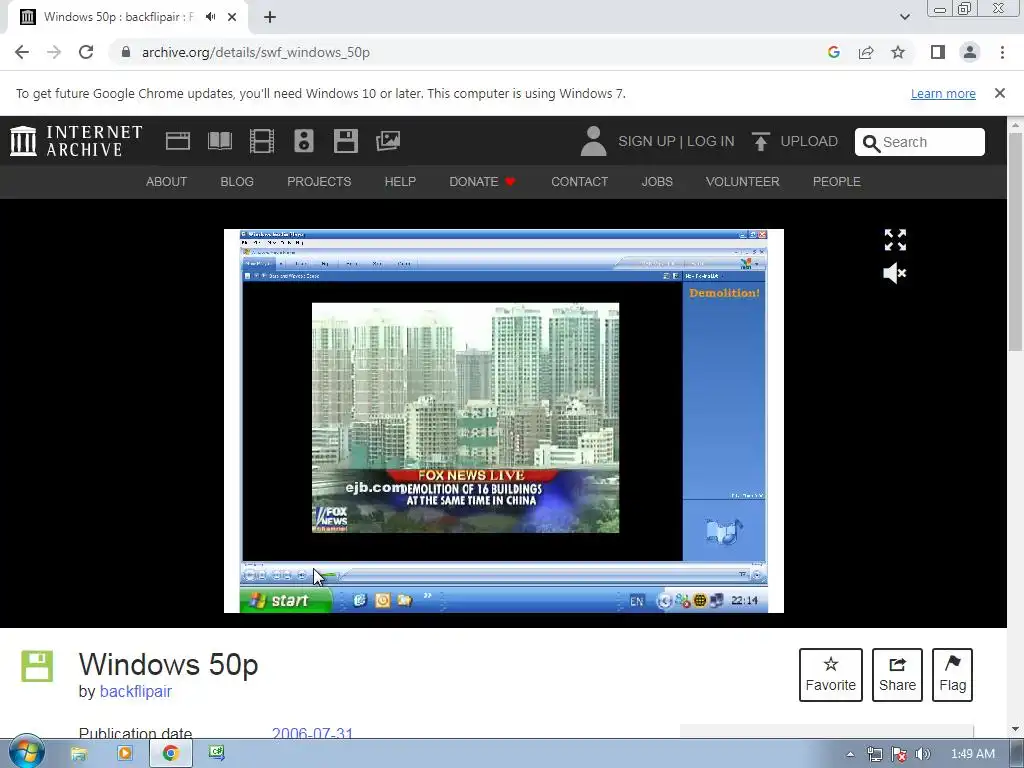Open the Chrome profile avatar
Viewport: 1024px width, 768px height.
tap(970, 52)
